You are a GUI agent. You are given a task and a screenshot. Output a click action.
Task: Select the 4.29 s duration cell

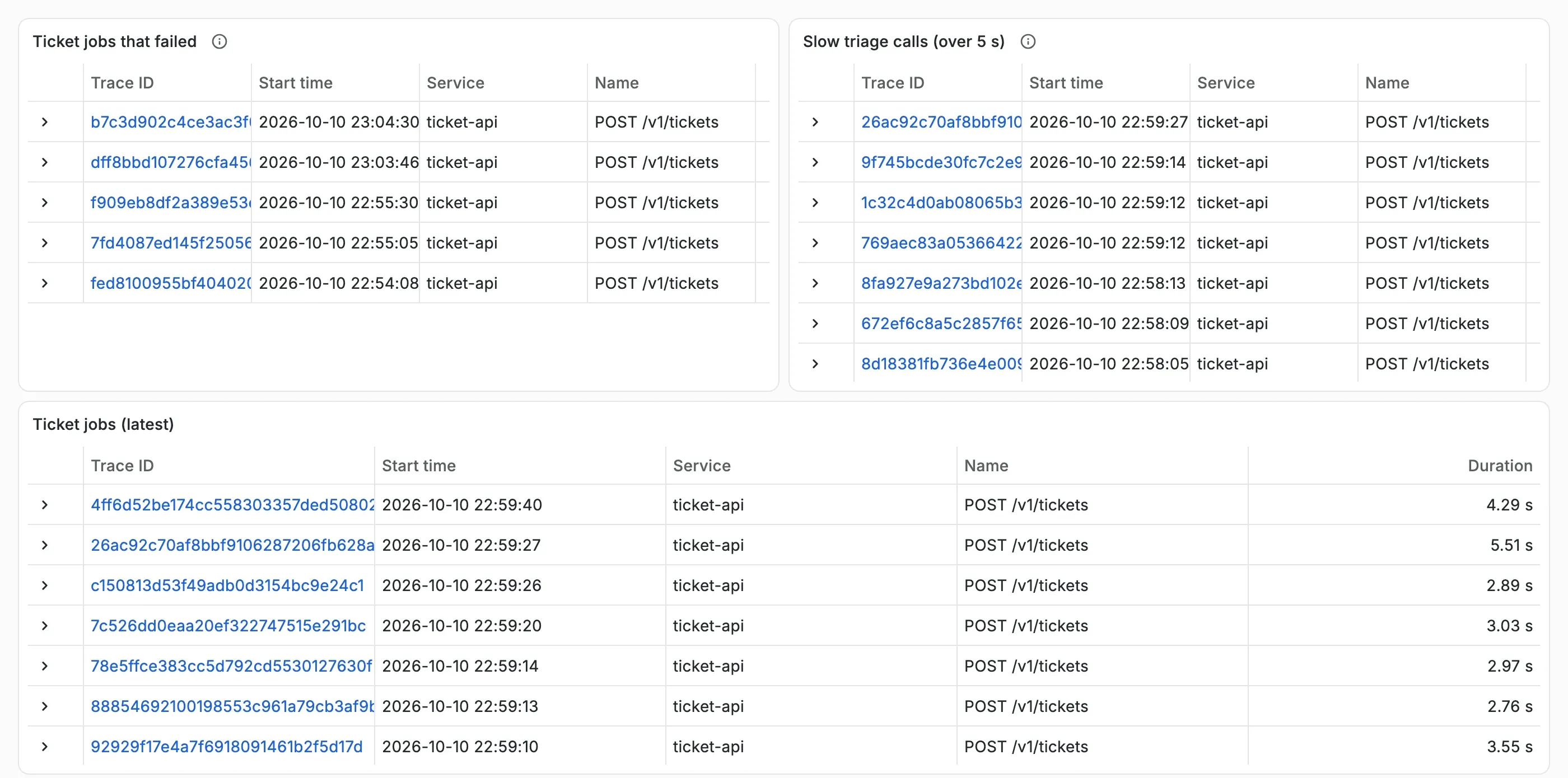tap(1509, 504)
